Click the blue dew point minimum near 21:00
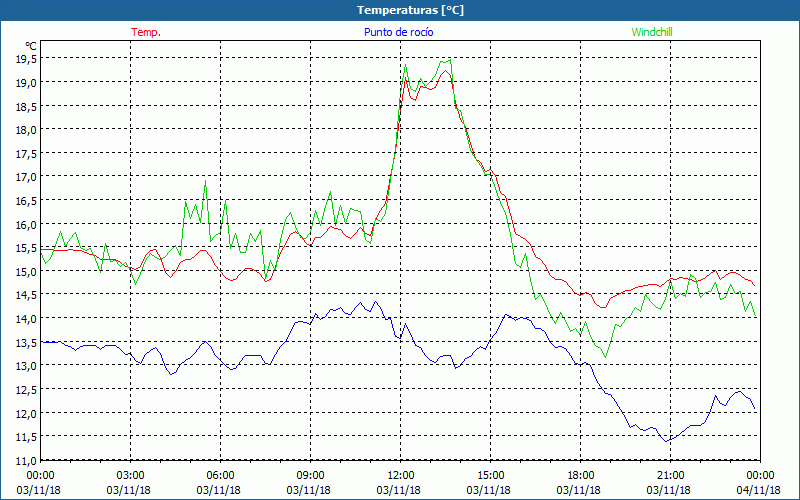This screenshot has height=500, width=800. coord(666,441)
